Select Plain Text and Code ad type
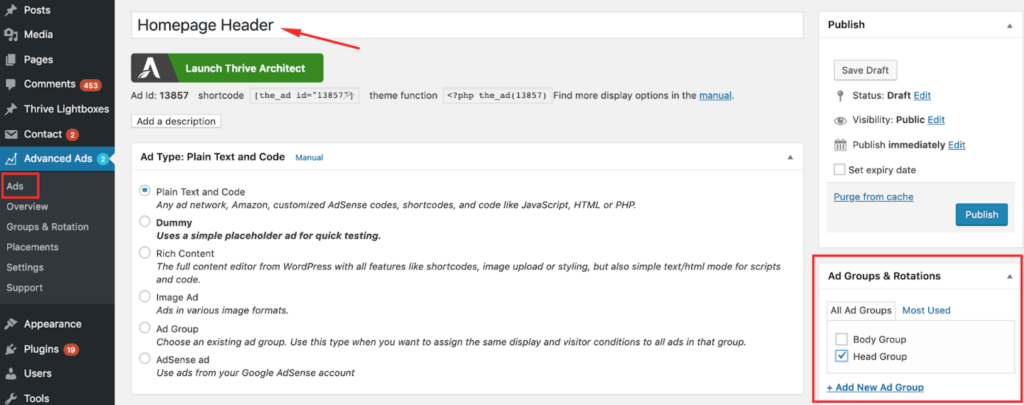 tap(145, 191)
